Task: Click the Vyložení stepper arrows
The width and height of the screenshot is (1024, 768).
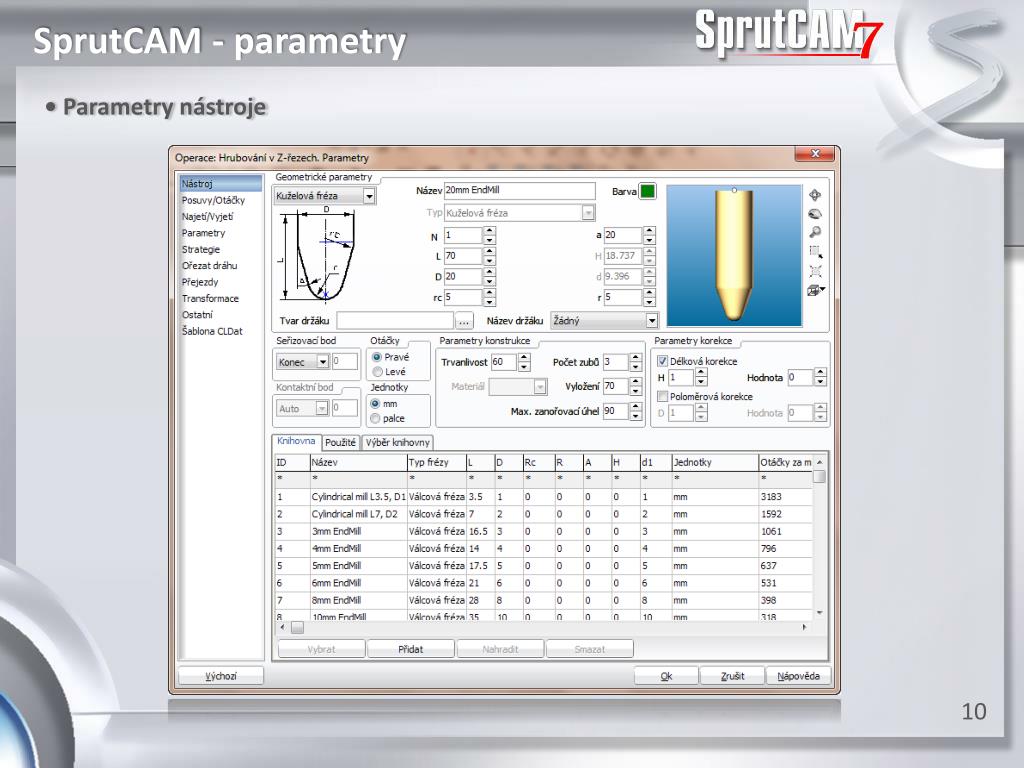Action: pyautogui.click(x=636, y=387)
